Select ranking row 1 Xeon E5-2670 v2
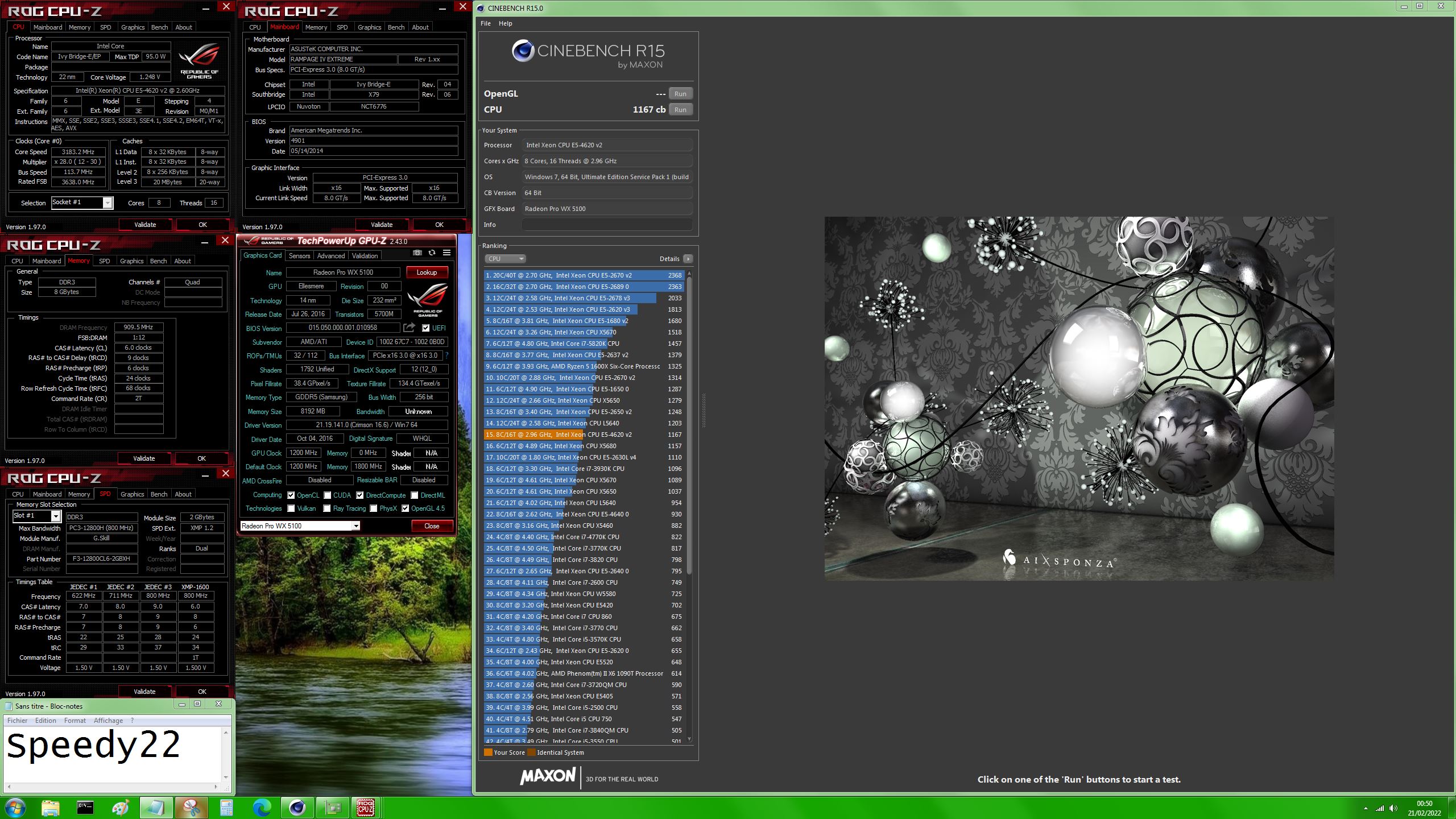This screenshot has width=1456, height=819. click(x=584, y=275)
